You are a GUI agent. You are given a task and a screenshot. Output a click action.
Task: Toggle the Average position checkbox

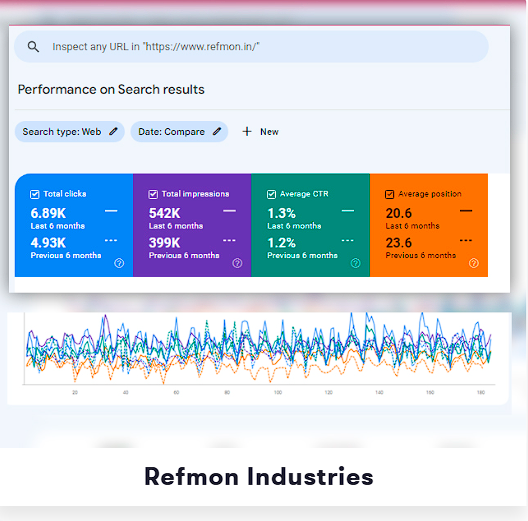click(x=390, y=194)
